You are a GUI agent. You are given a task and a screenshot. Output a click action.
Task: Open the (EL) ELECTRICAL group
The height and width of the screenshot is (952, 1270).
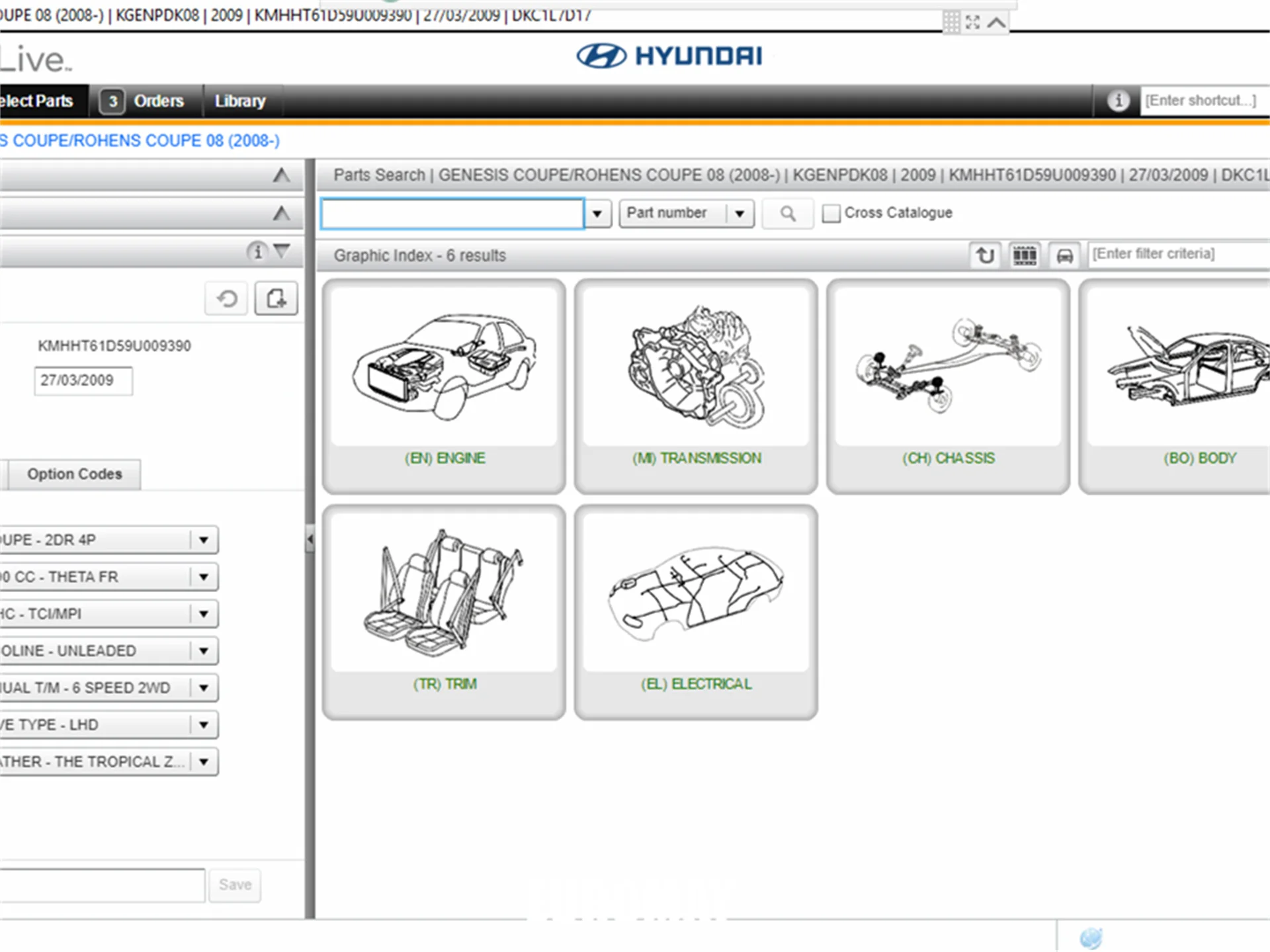[x=696, y=612]
